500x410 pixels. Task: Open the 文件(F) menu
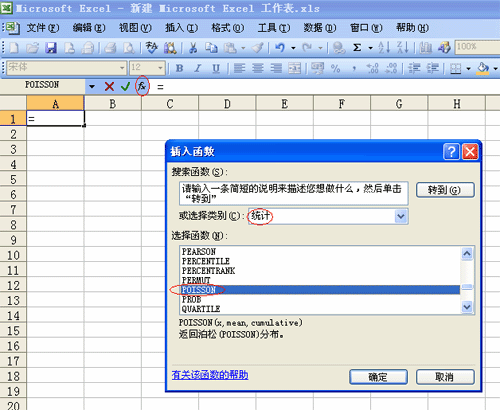(x=43, y=28)
